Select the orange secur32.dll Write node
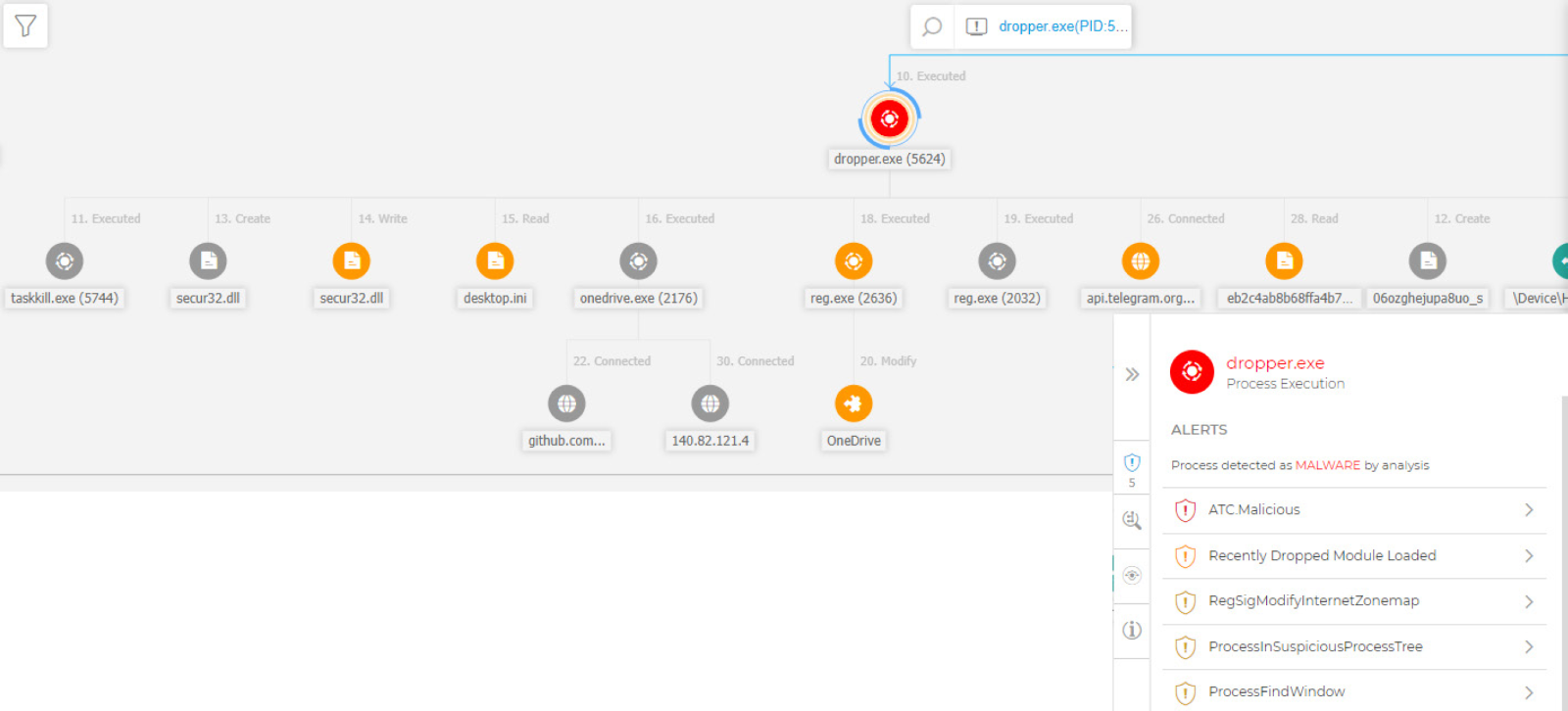The height and width of the screenshot is (711, 1568). [x=352, y=261]
